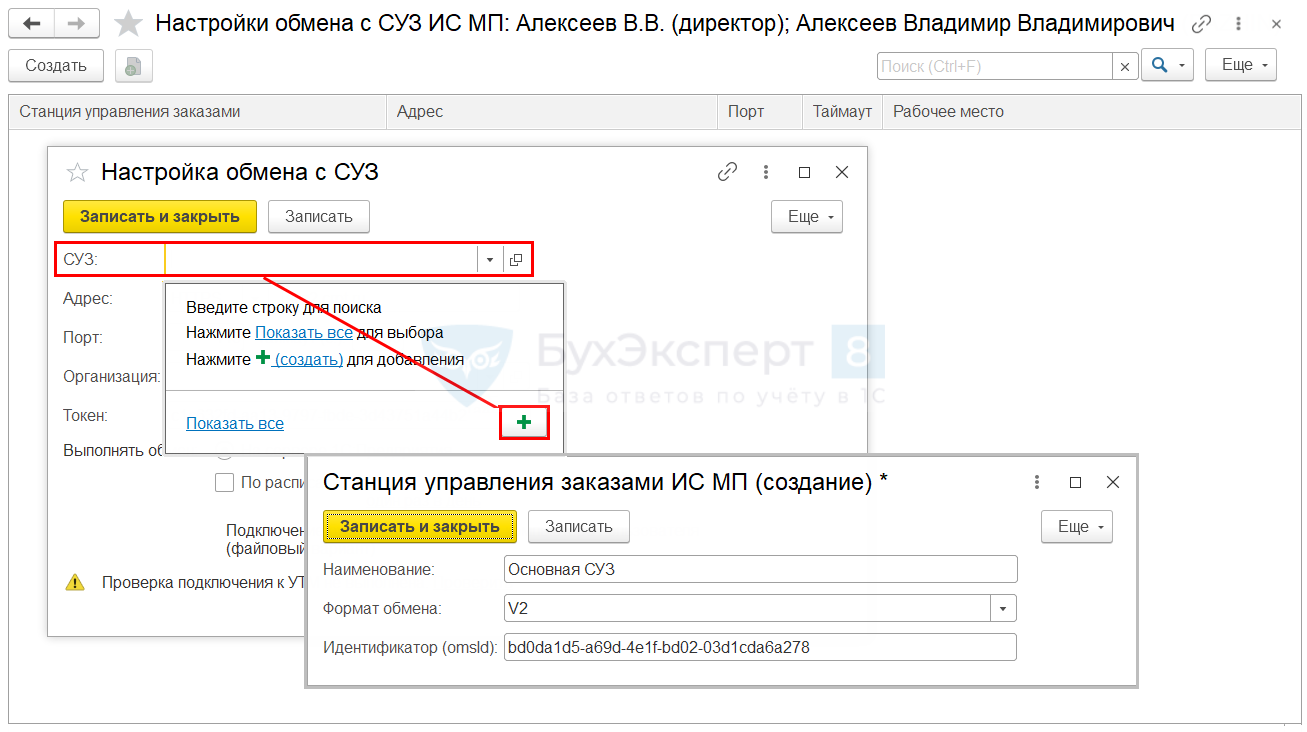Close the main exchange settings window
The width and height of the screenshot is (1307, 732).
point(1277,24)
